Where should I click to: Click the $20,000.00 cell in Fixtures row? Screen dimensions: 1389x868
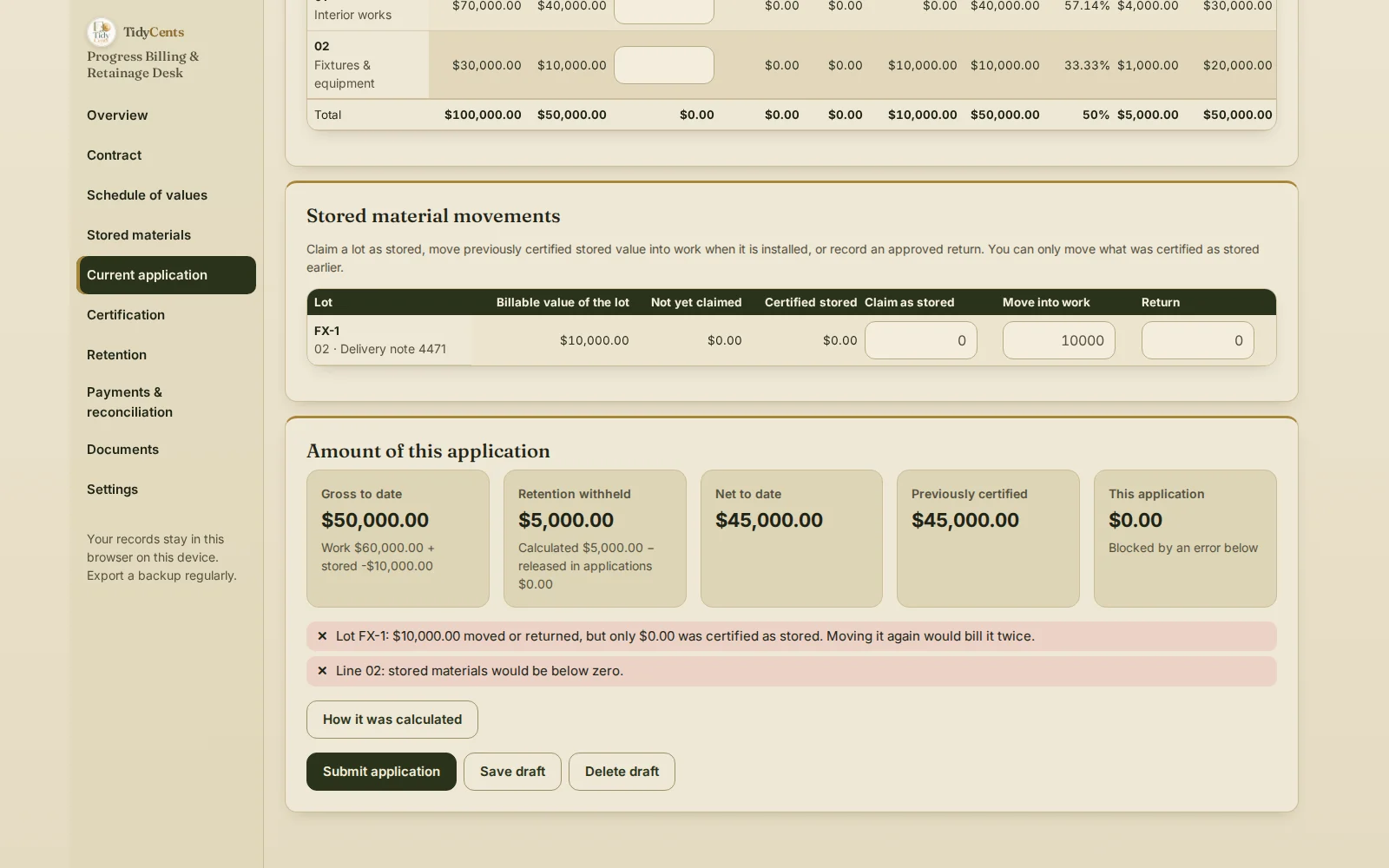tap(1237, 65)
